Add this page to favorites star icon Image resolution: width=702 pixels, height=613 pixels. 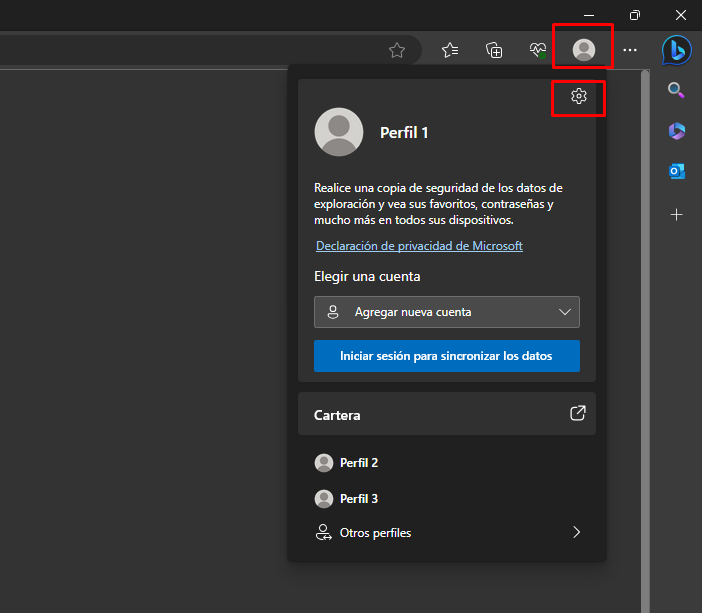[397, 50]
